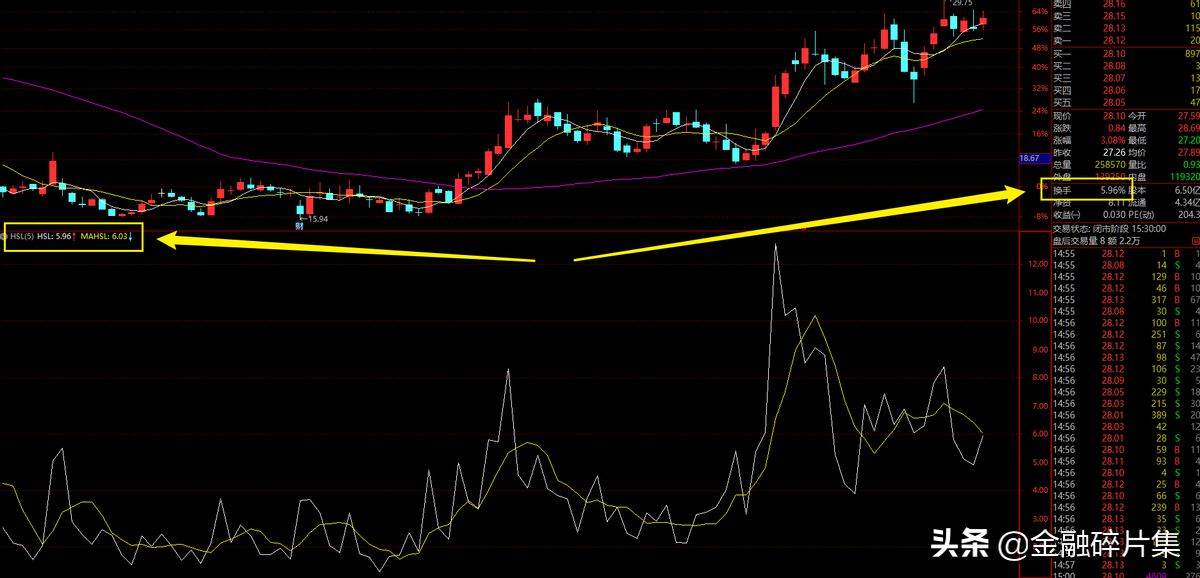Click the 交易状态 闭市阶段 15:30:00 status line
Image resolution: width=1200 pixels, height=578 pixels.
click(1111, 228)
